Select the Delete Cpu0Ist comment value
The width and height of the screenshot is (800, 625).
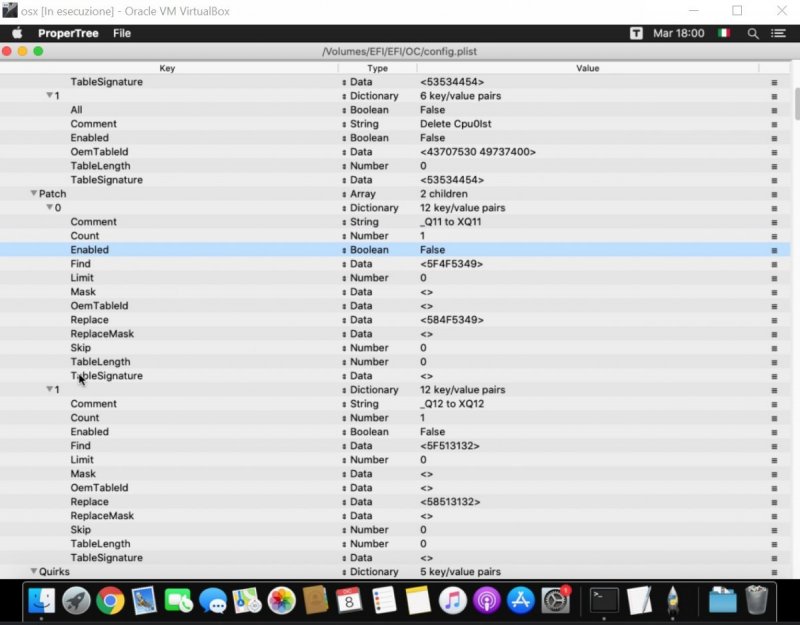(x=456, y=124)
